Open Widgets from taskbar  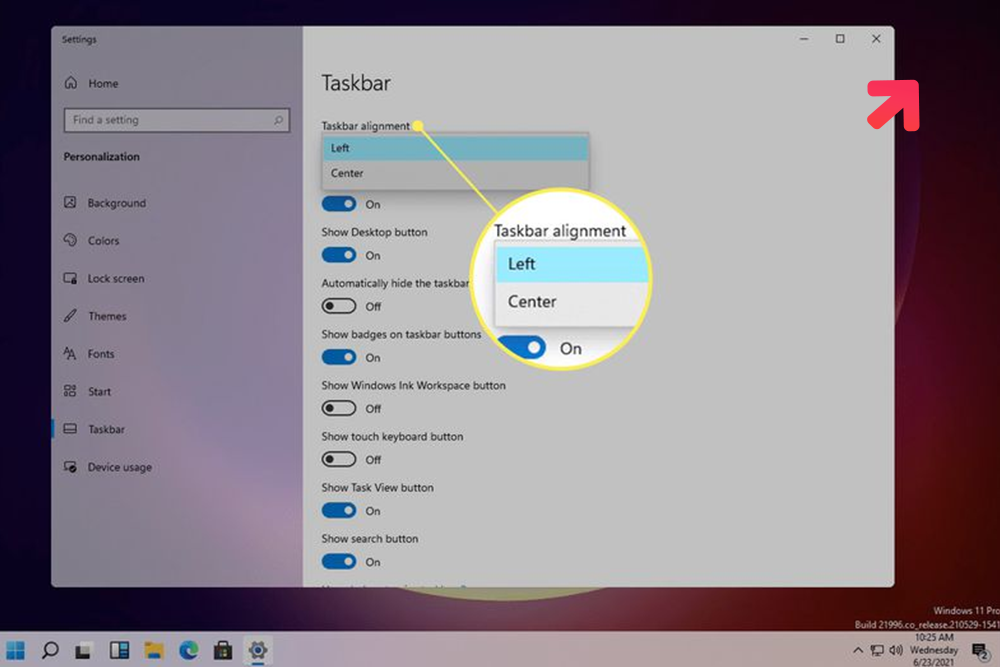tap(119, 650)
